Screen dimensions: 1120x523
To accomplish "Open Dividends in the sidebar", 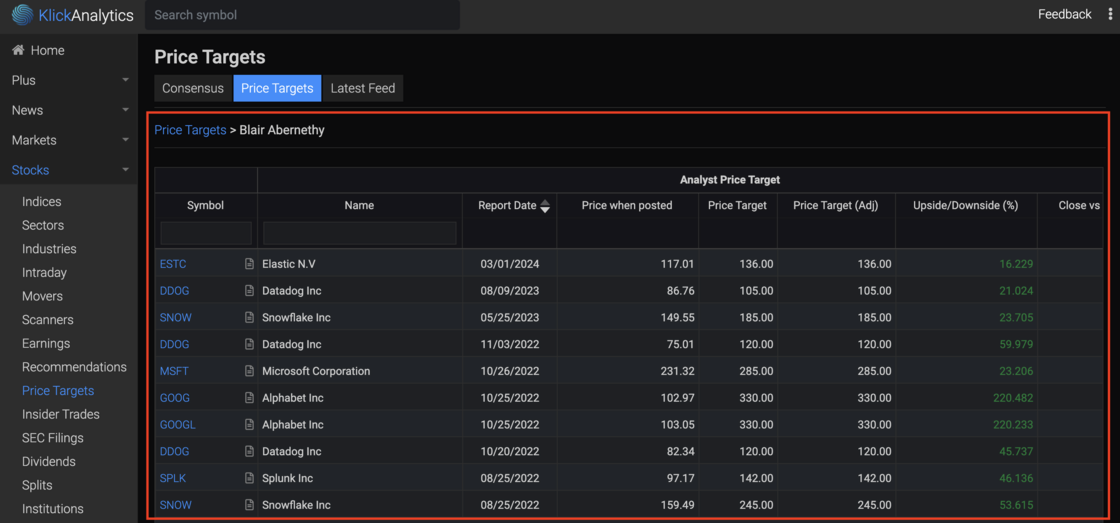I will tap(49, 462).
